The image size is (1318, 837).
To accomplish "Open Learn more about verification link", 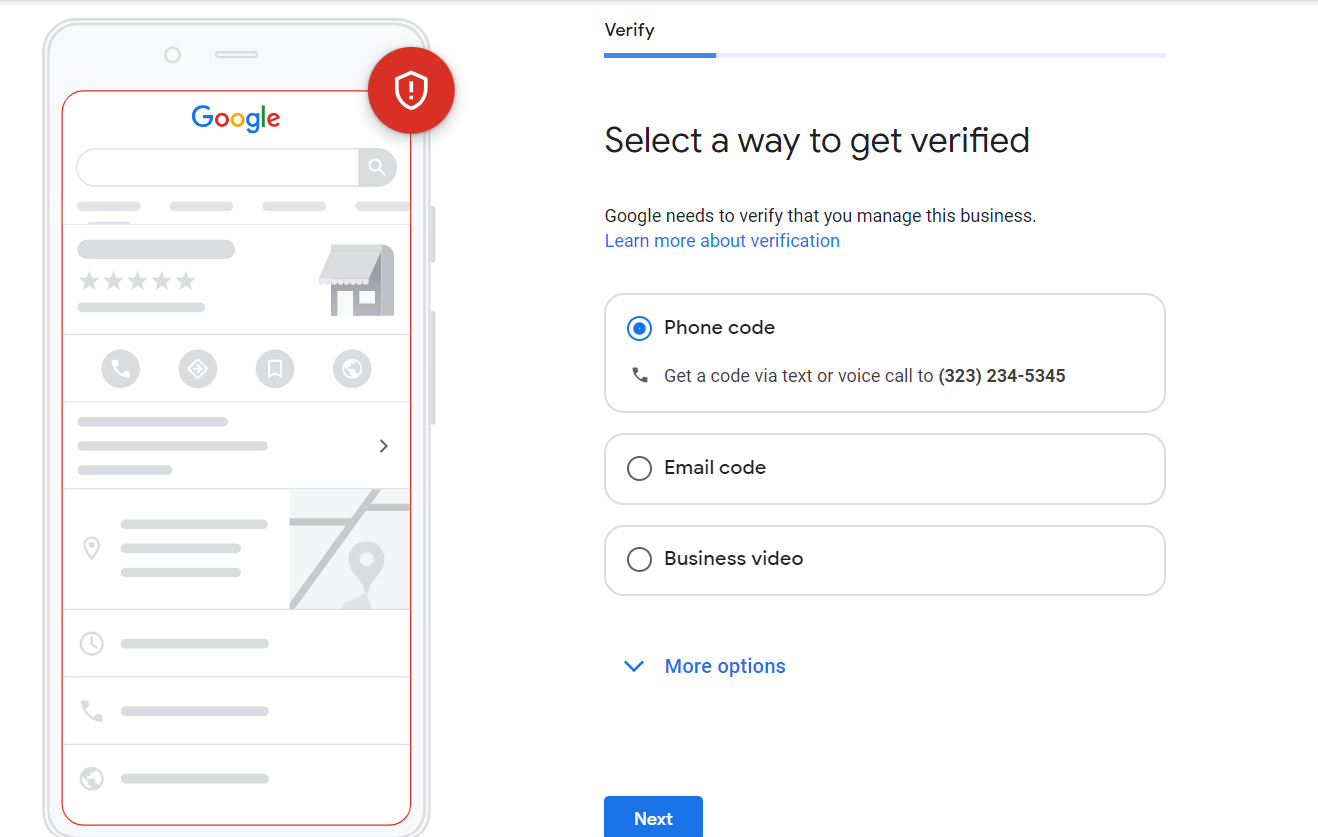I will [x=722, y=241].
